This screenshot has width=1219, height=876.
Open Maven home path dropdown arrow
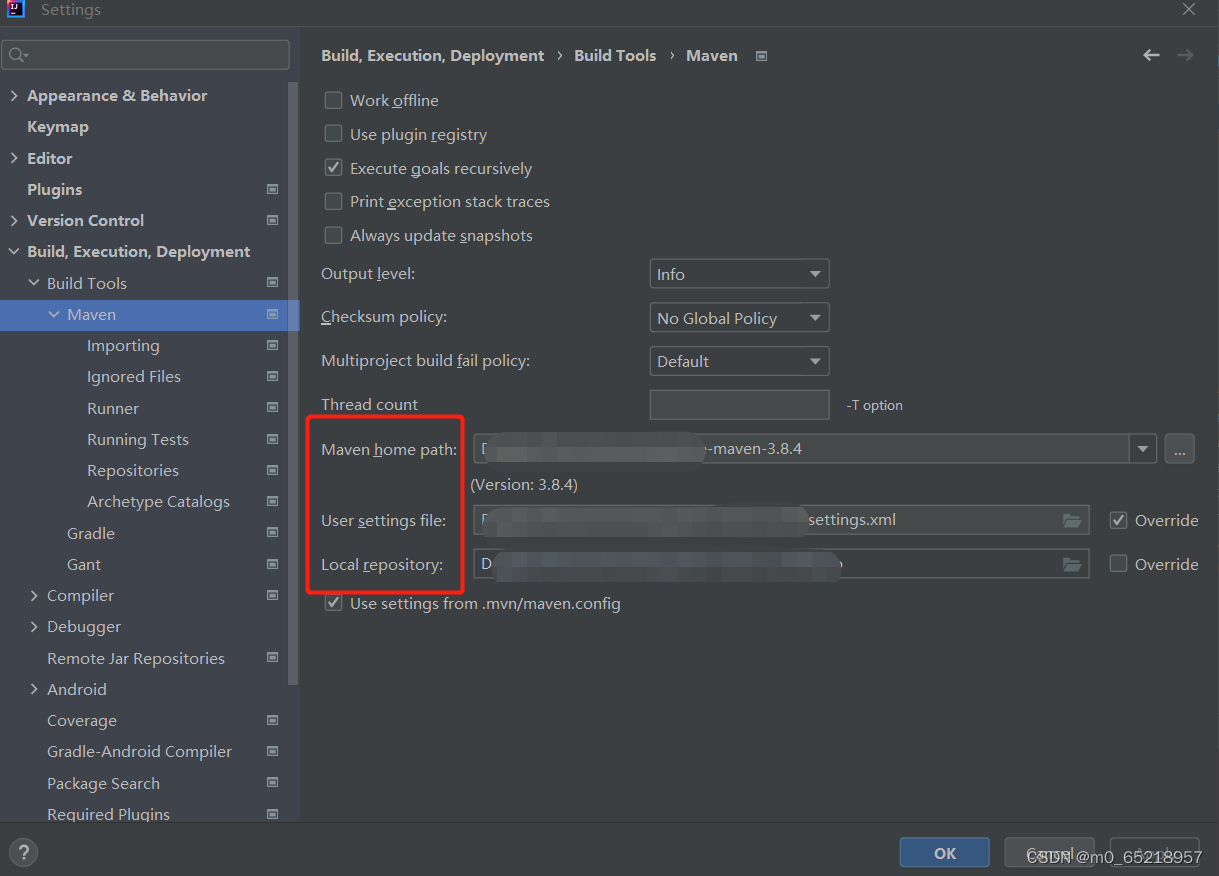[1143, 449]
